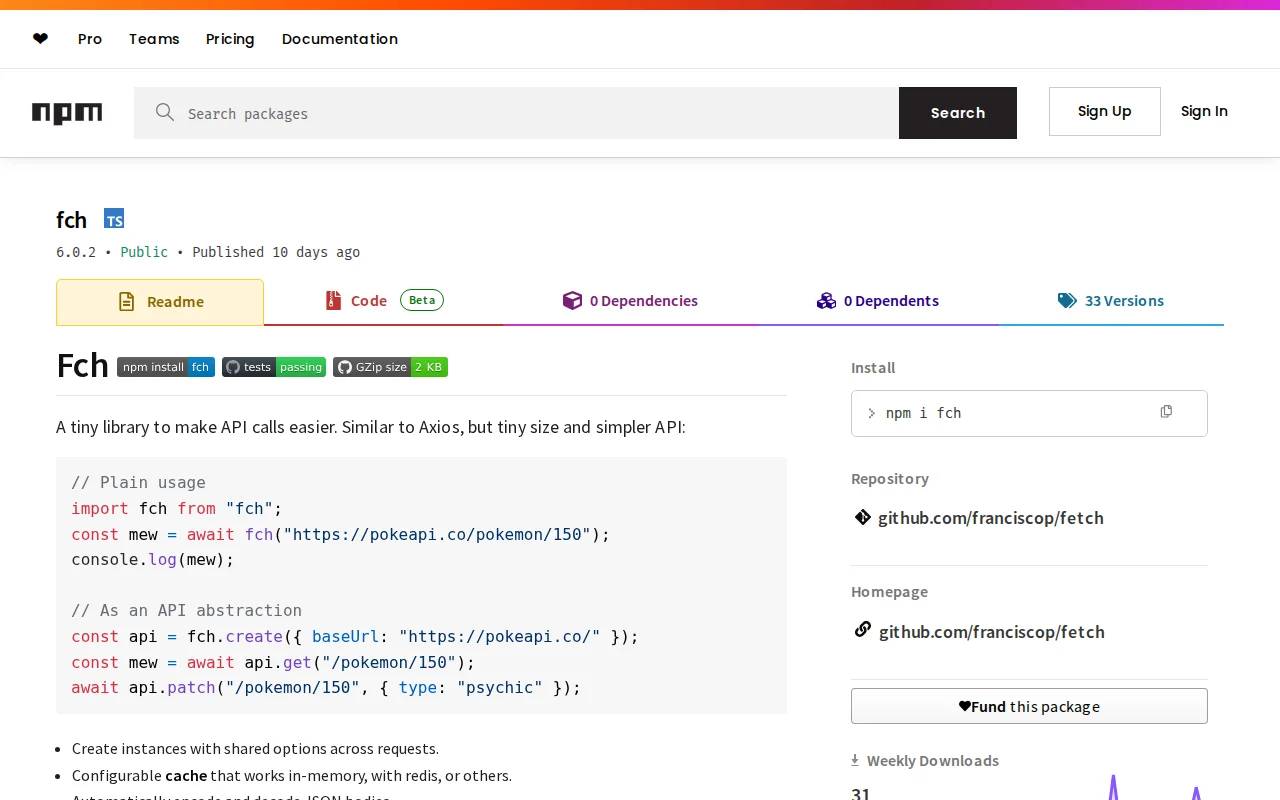Click the Versions tags icon
1280x800 pixels.
(1067, 300)
